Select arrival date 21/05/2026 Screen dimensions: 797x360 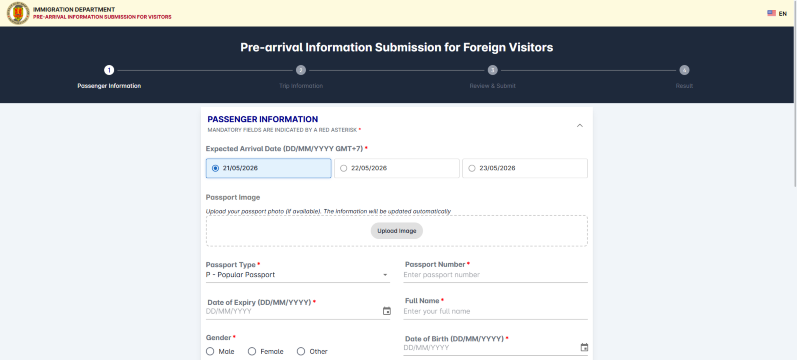268,168
